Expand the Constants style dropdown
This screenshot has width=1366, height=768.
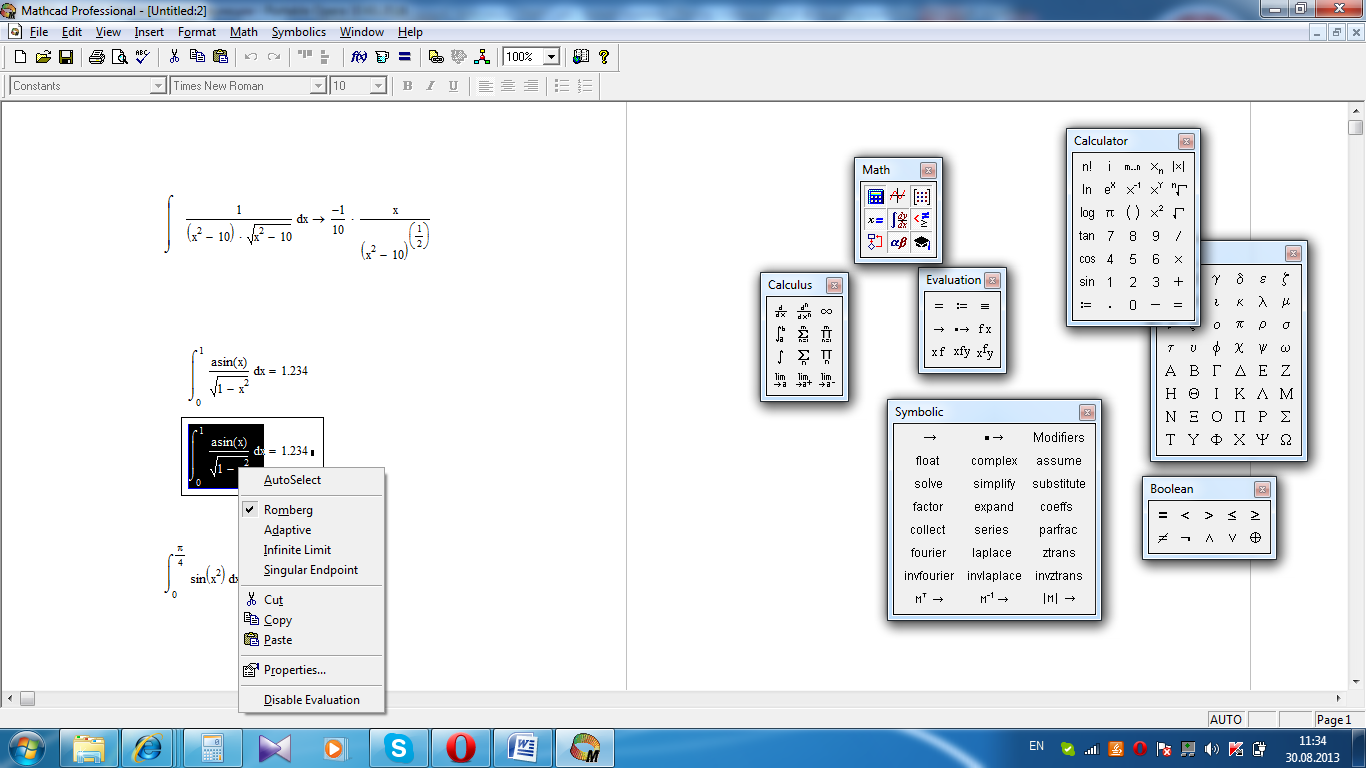point(157,86)
